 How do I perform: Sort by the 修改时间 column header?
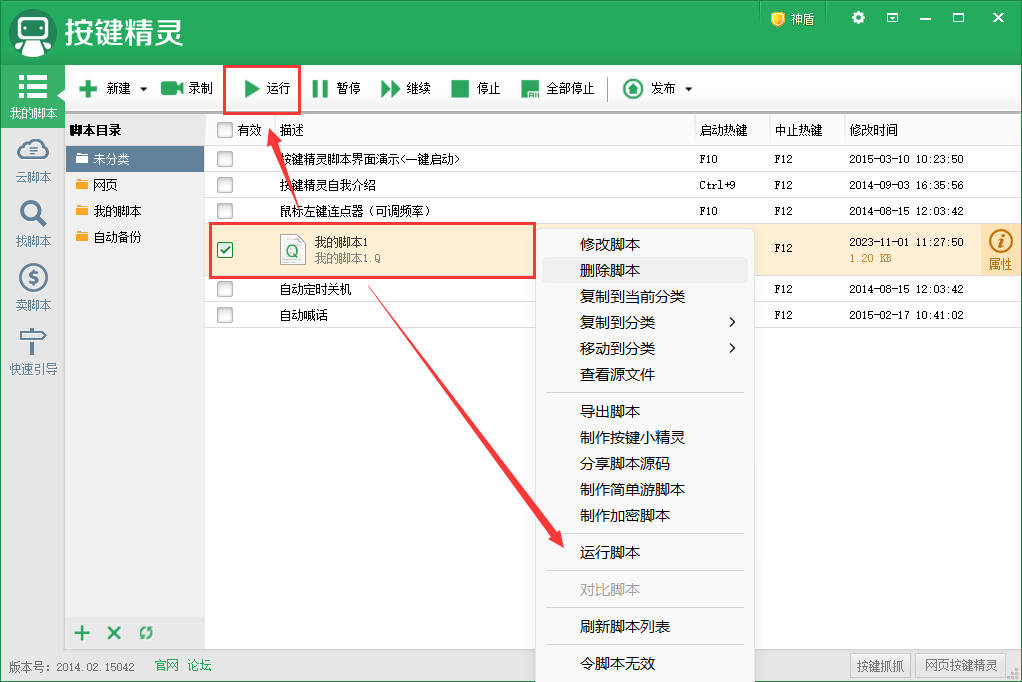tap(873, 130)
